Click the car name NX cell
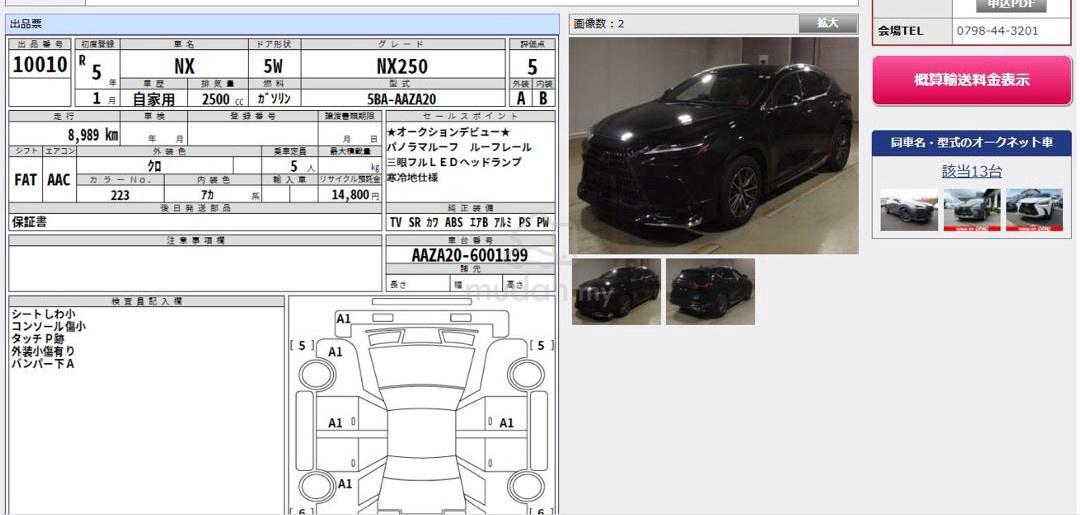Screen dimensions: 1080x515 click(184, 65)
